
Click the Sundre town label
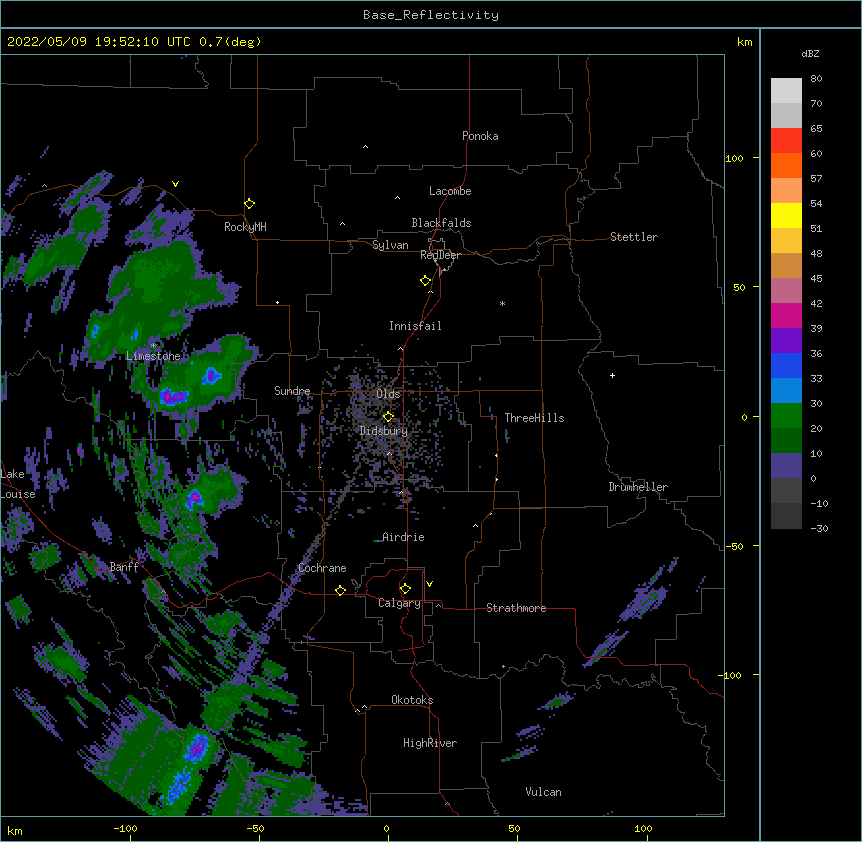pyautogui.click(x=292, y=391)
